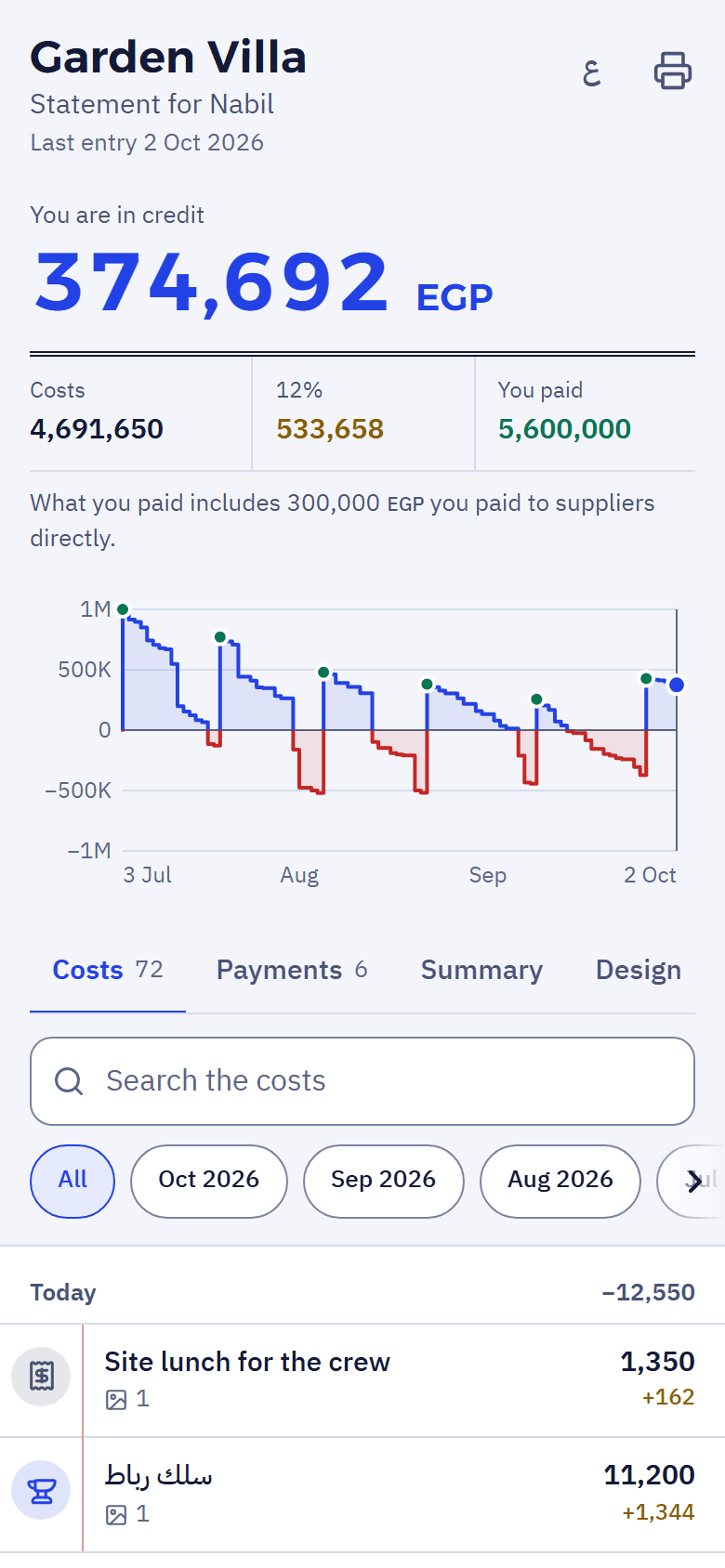Open the receipt icon for Site lunch
The width and height of the screenshot is (725, 1568).
click(x=41, y=1376)
